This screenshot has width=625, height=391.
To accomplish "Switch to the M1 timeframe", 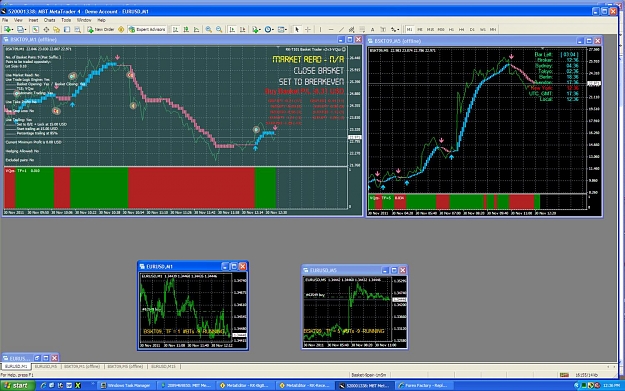I will 409,29.
